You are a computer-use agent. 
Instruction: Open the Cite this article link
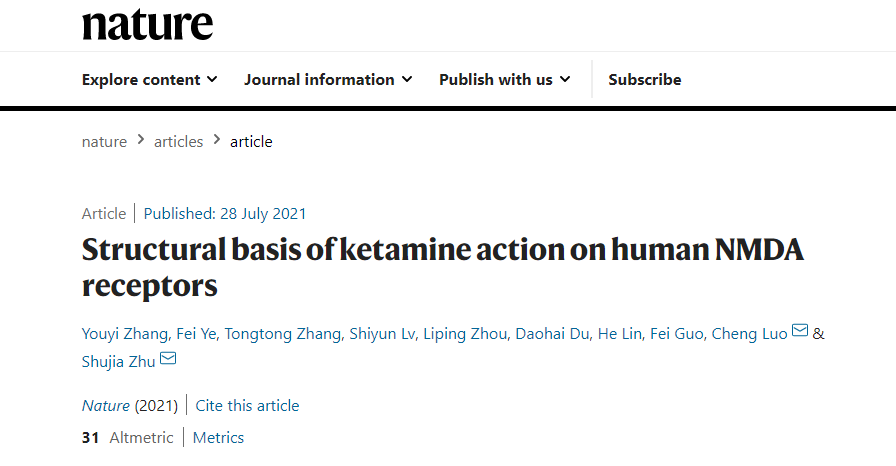[x=247, y=406]
